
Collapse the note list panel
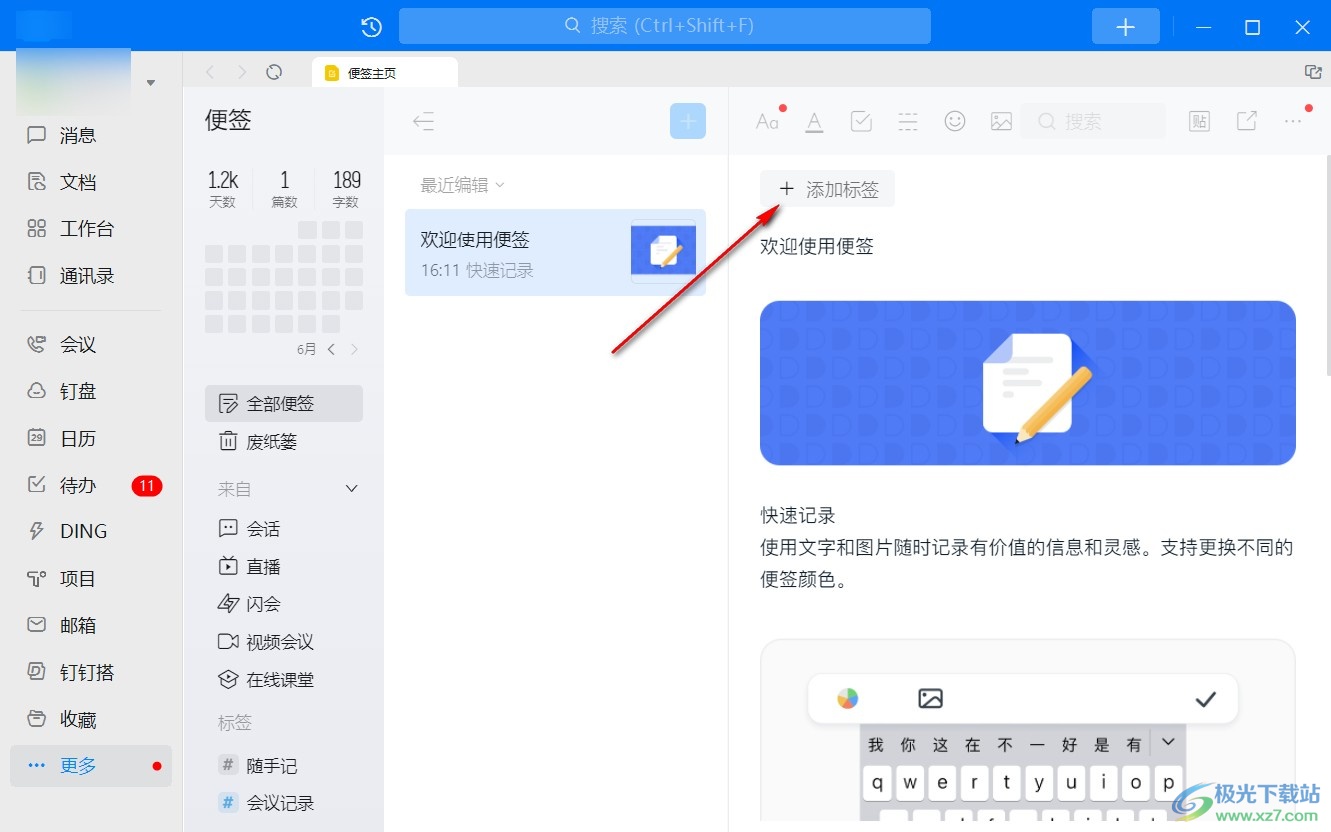coord(424,122)
